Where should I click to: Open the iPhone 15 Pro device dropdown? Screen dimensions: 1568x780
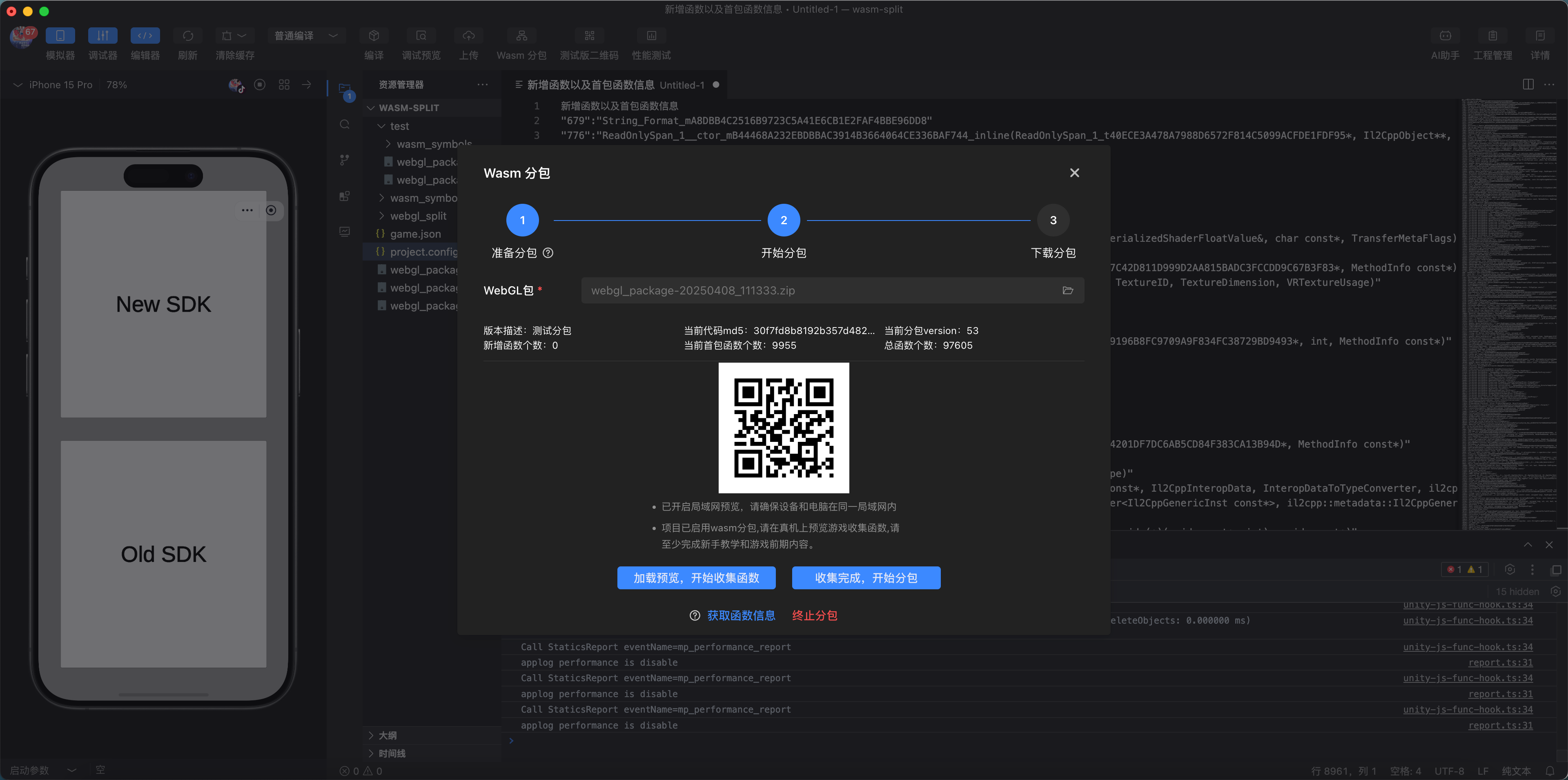coord(53,85)
